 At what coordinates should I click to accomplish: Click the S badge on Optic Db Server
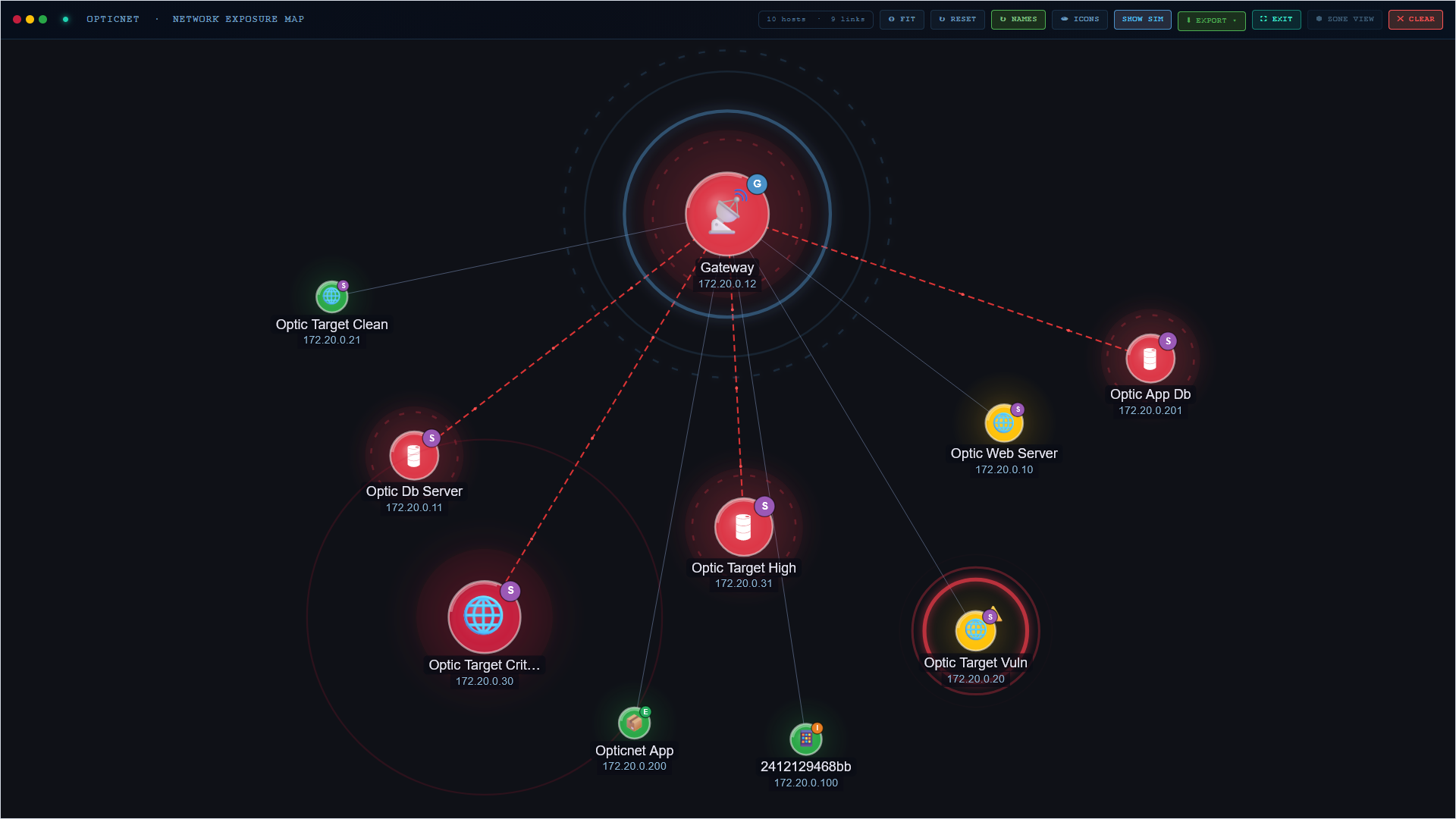click(431, 438)
